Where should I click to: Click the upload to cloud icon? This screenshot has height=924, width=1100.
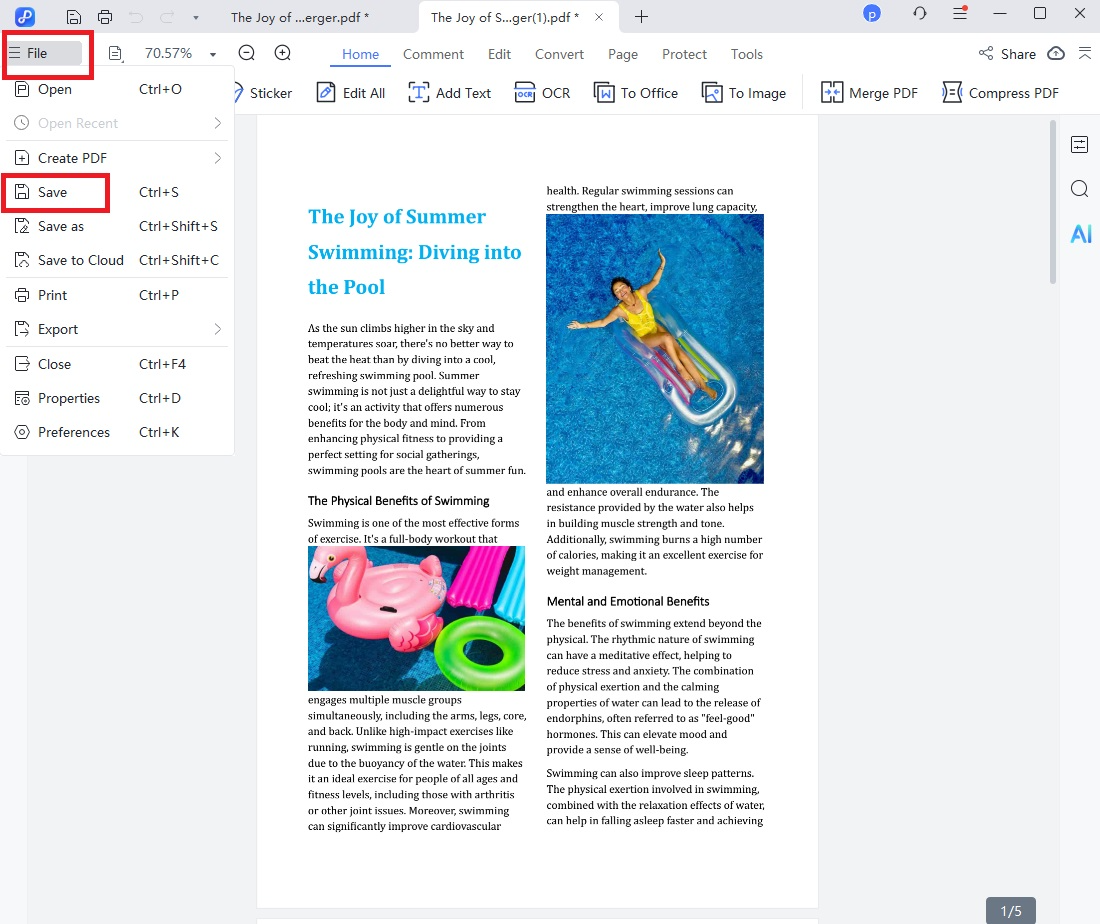[x=1056, y=54]
